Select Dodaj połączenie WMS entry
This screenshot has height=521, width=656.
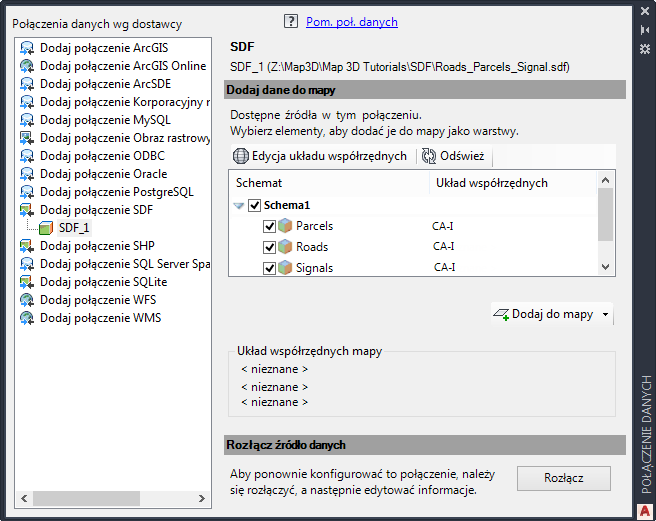pos(100,318)
